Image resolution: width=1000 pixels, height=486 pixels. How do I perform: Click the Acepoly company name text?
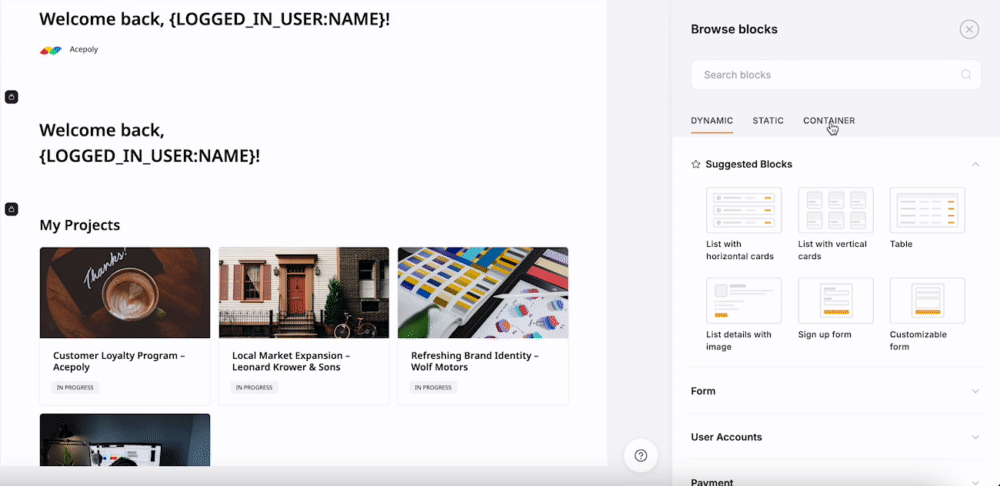coord(84,49)
